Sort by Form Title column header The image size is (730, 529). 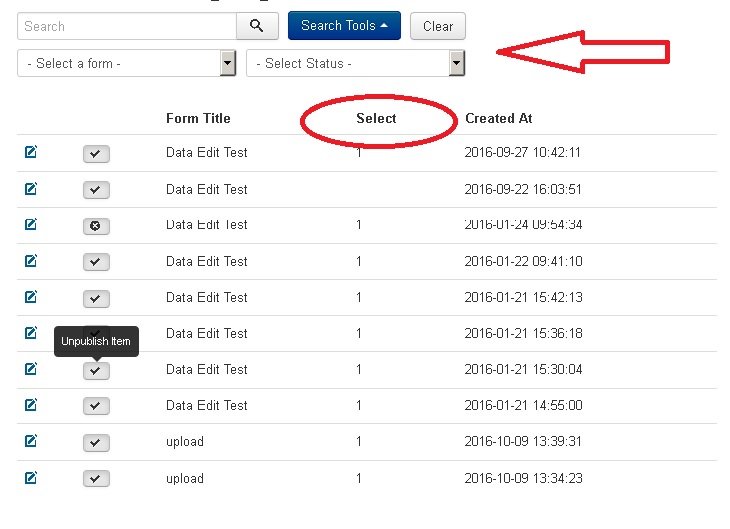coord(198,118)
